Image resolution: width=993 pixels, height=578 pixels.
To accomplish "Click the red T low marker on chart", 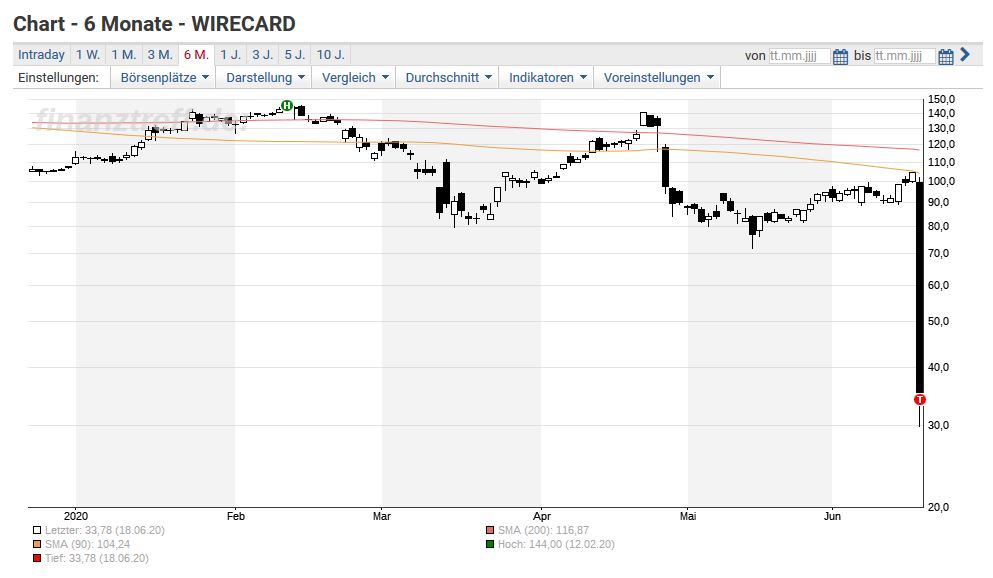I will pyautogui.click(x=920, y=399).
